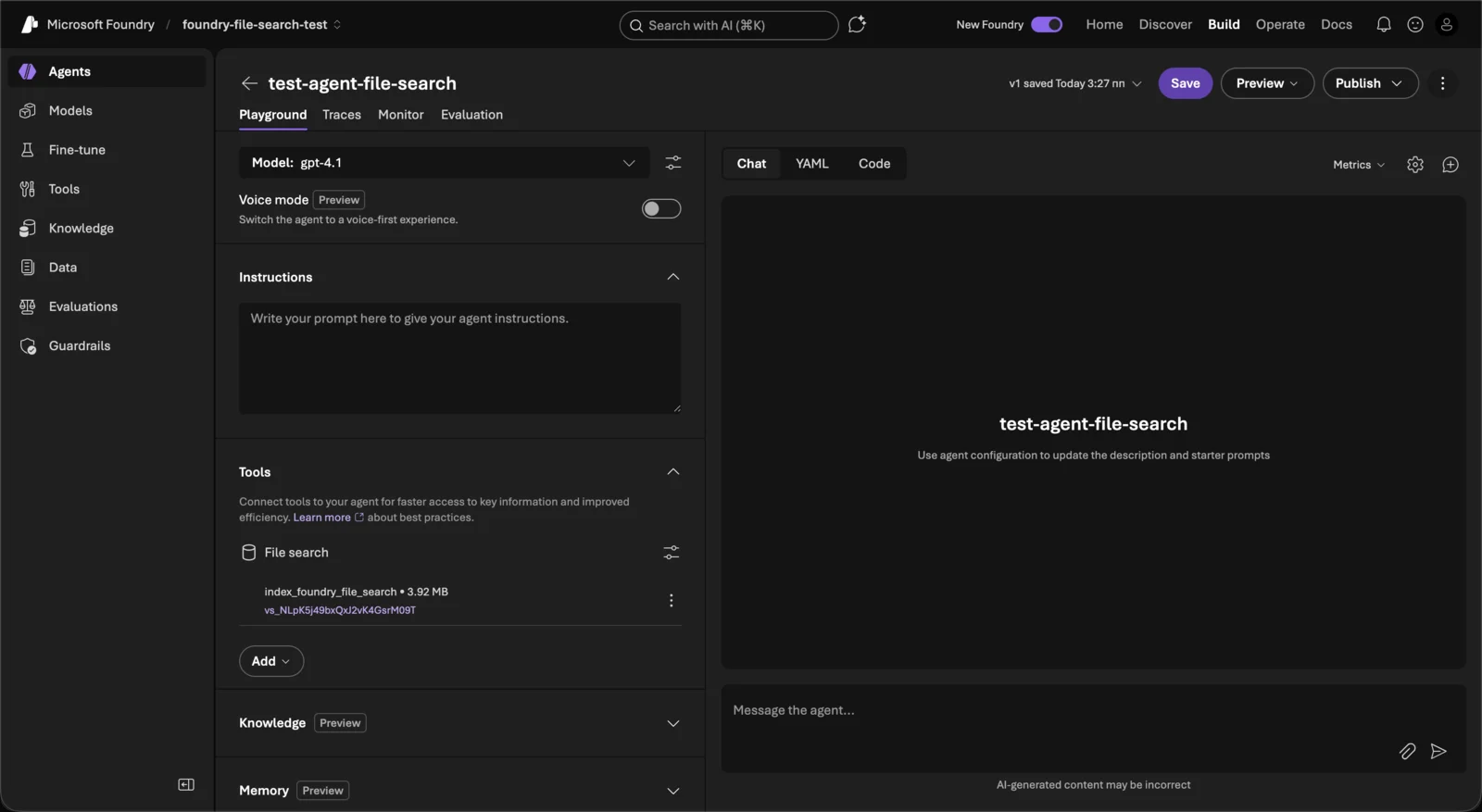1482x812 pixels.
Task: Click the back arrow beside test-agent-file-search
Action: pos(249,83)
